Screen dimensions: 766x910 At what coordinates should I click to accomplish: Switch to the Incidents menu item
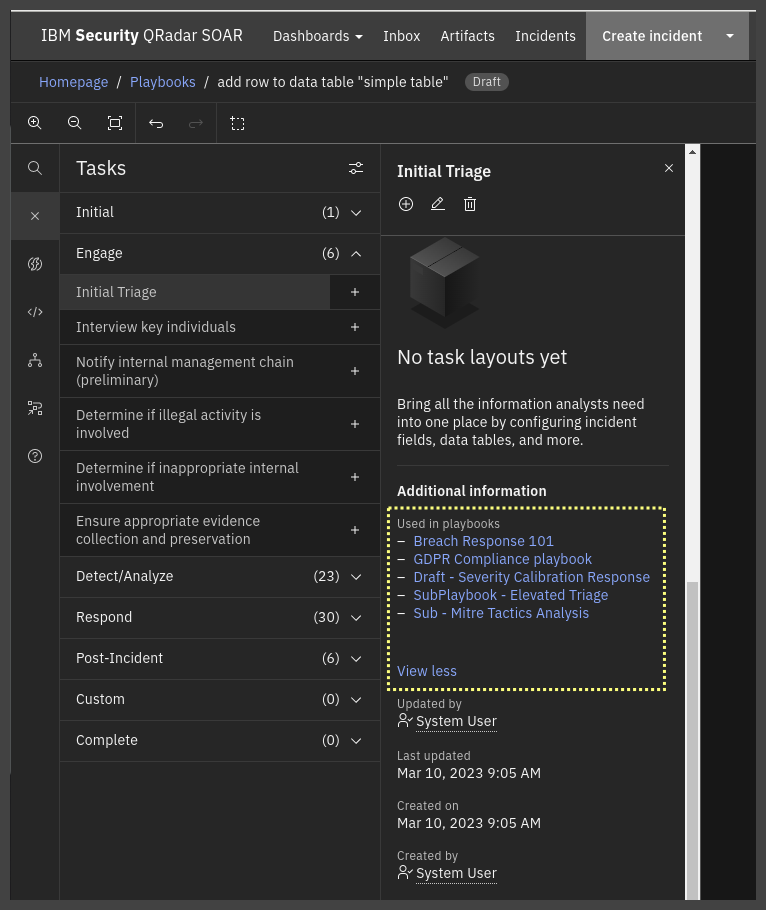pos(545,36)
